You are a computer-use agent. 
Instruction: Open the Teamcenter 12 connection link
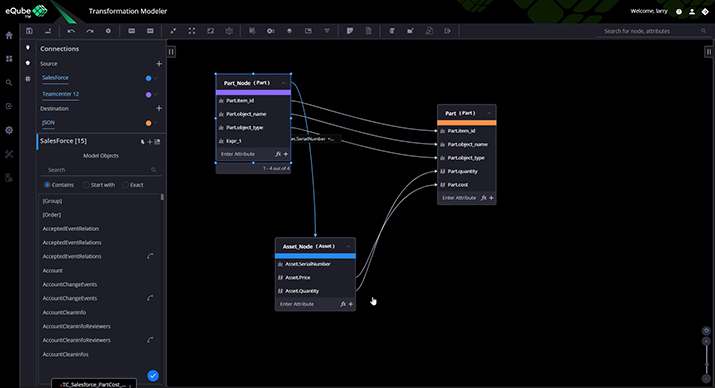coord(61,94)
